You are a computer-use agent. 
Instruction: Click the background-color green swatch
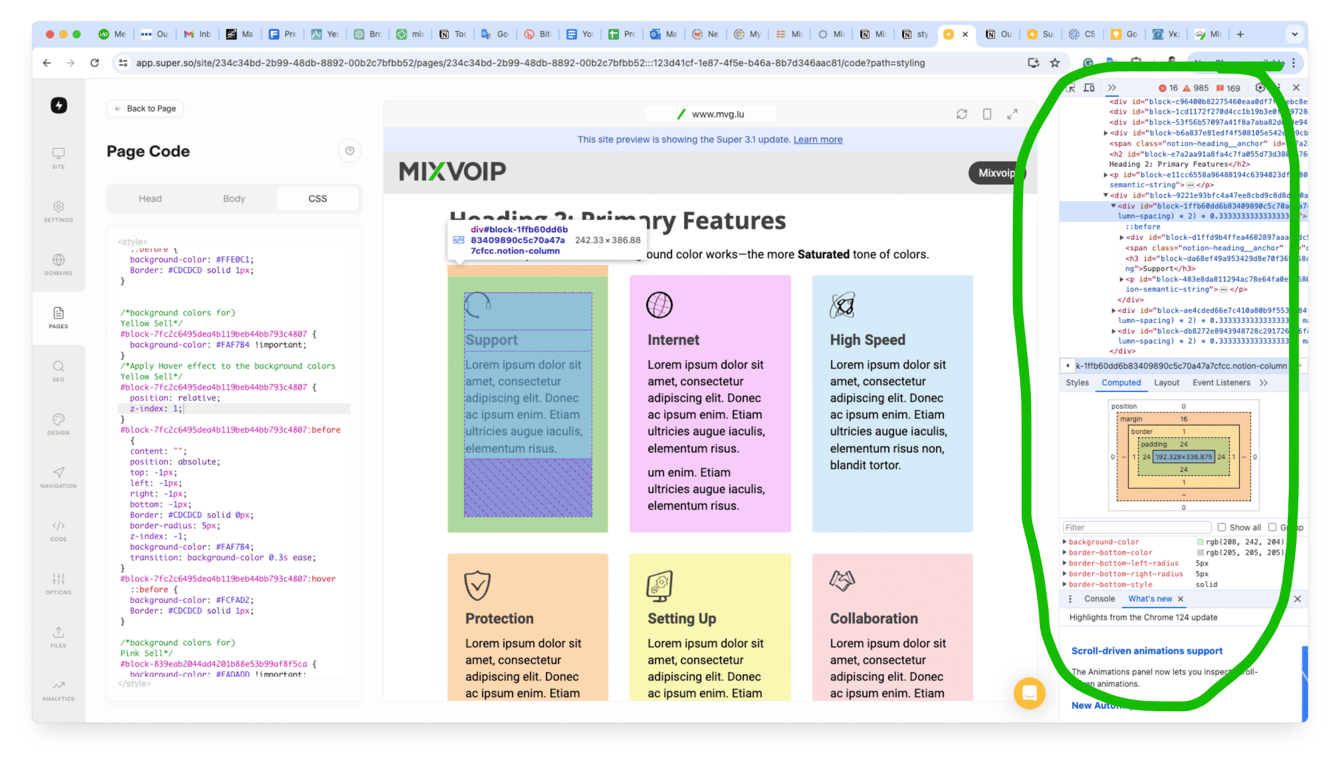pyautogui.click(x=1201, y=542)
